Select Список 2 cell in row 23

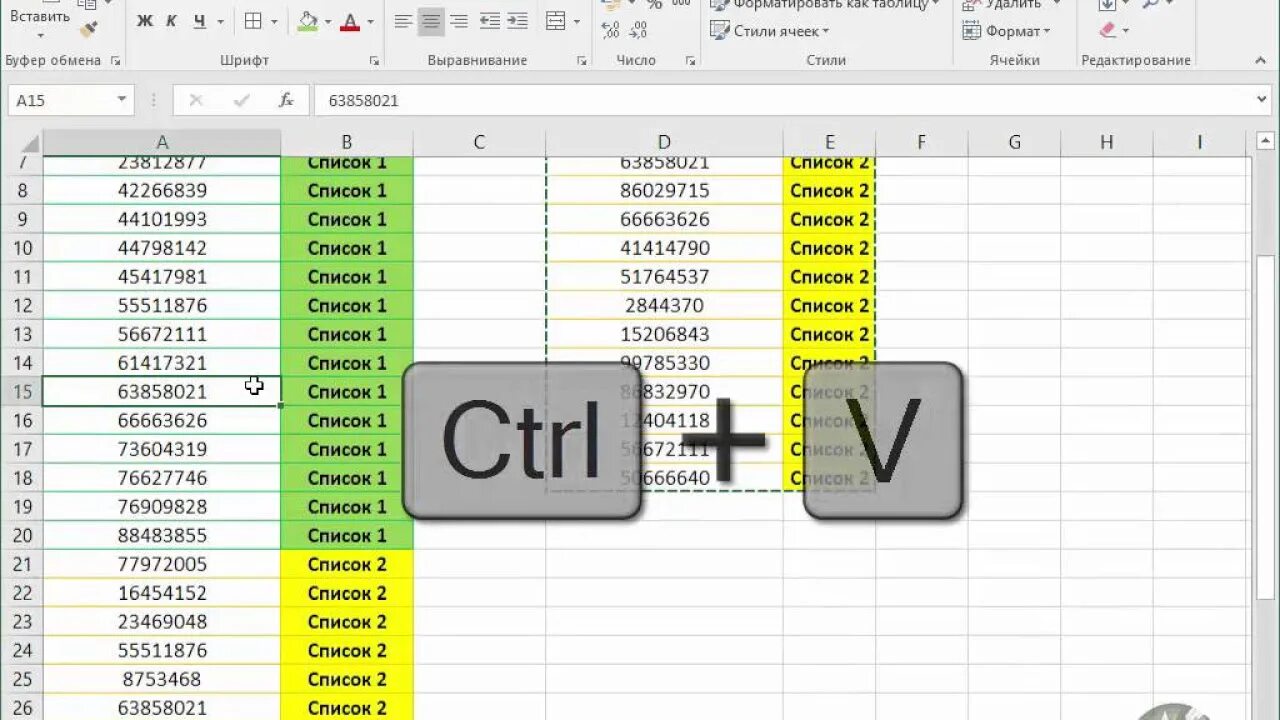[x=347, y=622]
